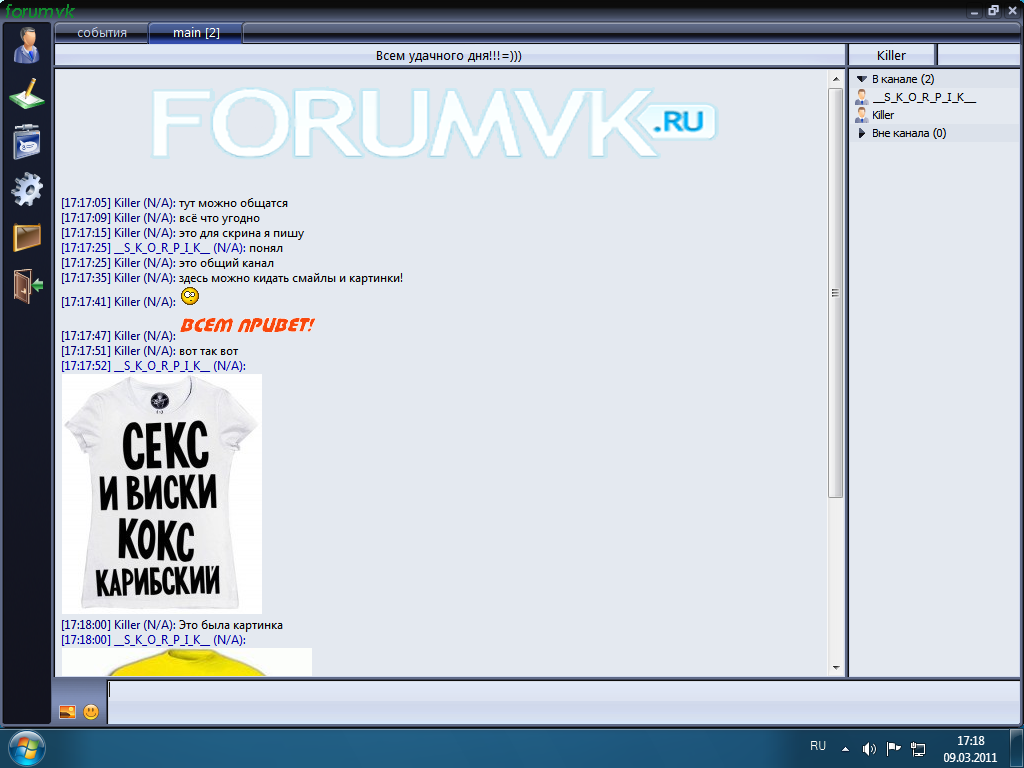Switch to the 'события' tab
This screenshot has width=1024, height=768.
point(102,33)
